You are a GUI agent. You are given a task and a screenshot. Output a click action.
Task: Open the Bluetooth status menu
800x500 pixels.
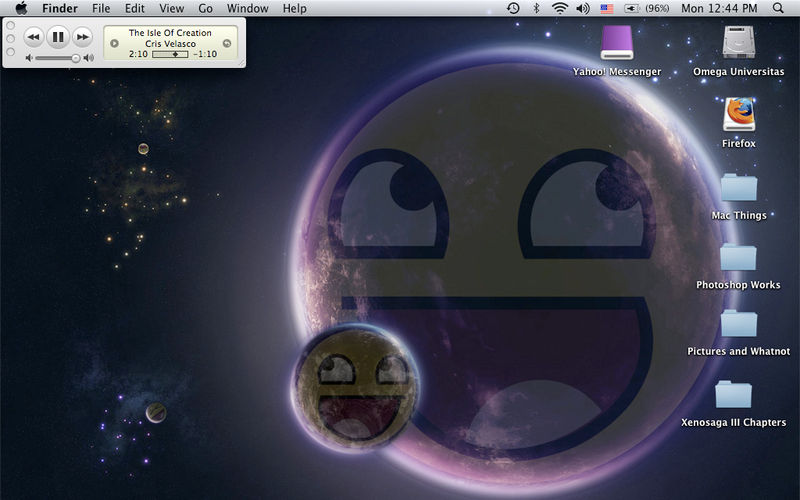(x=536, y=8)
